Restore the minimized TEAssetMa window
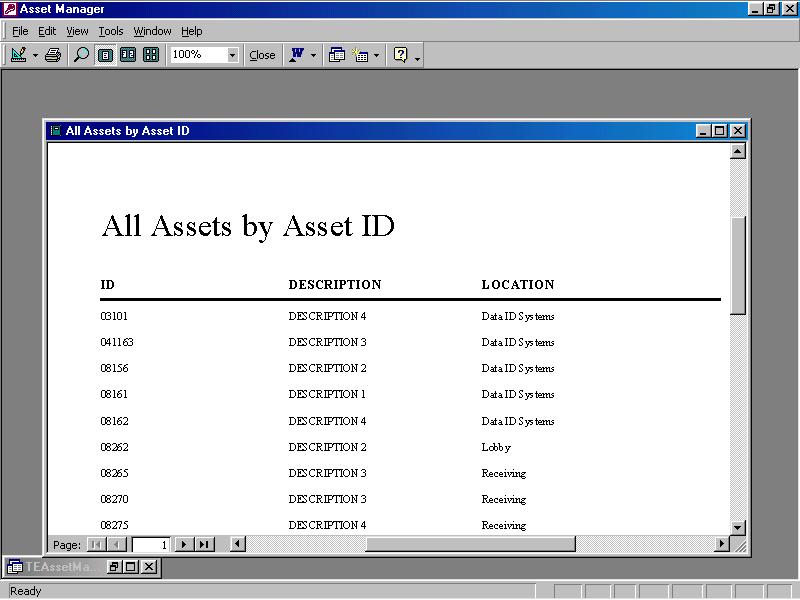 point(114,566)
